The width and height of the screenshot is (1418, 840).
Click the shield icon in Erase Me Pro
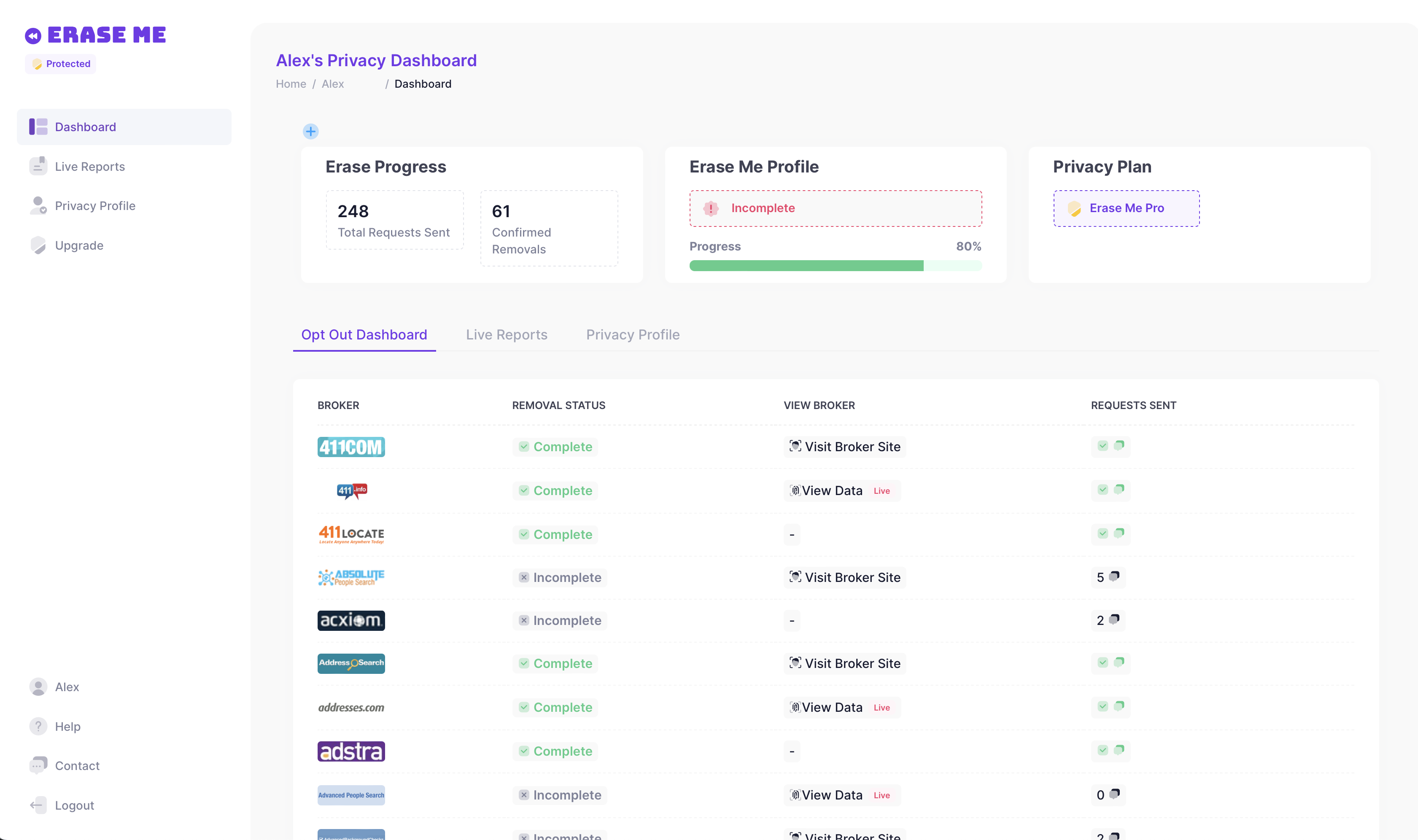(x=1074, y=208)
